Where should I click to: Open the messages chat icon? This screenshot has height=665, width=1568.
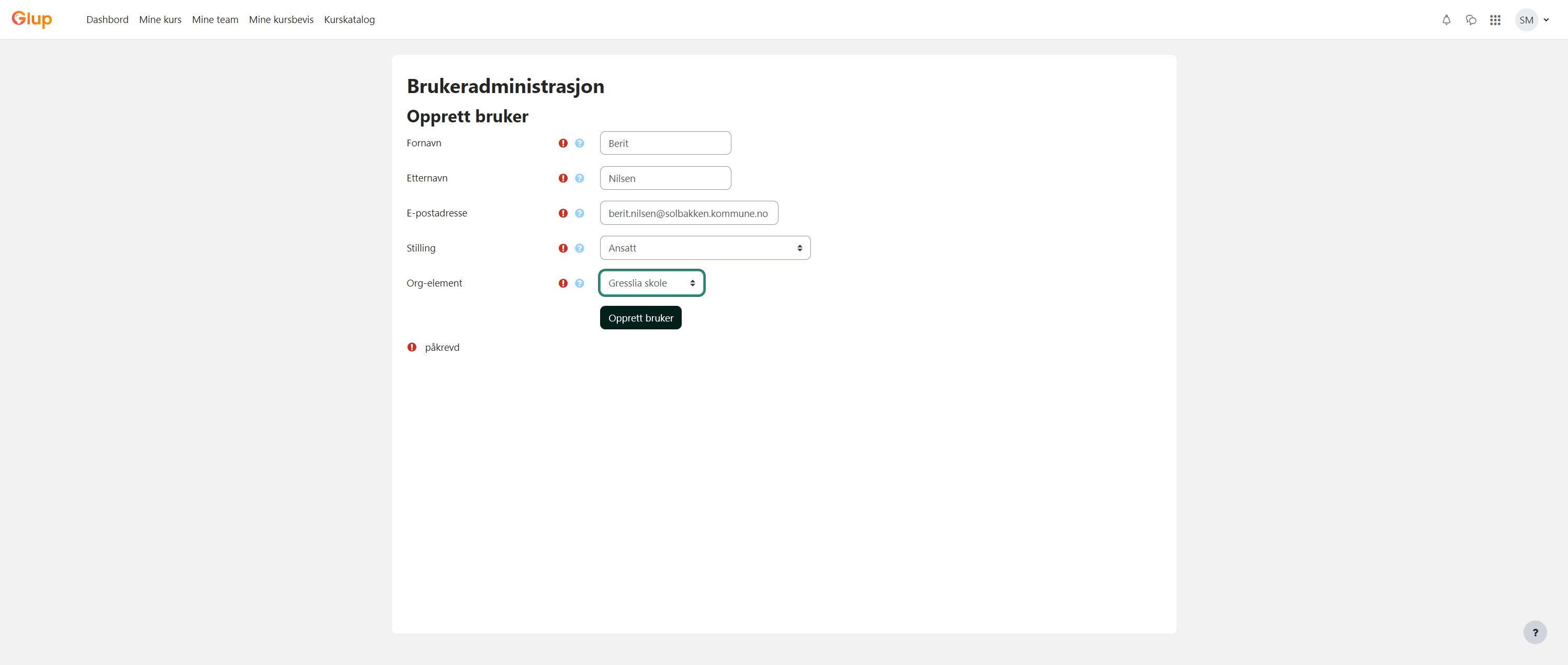point(1471,20)
